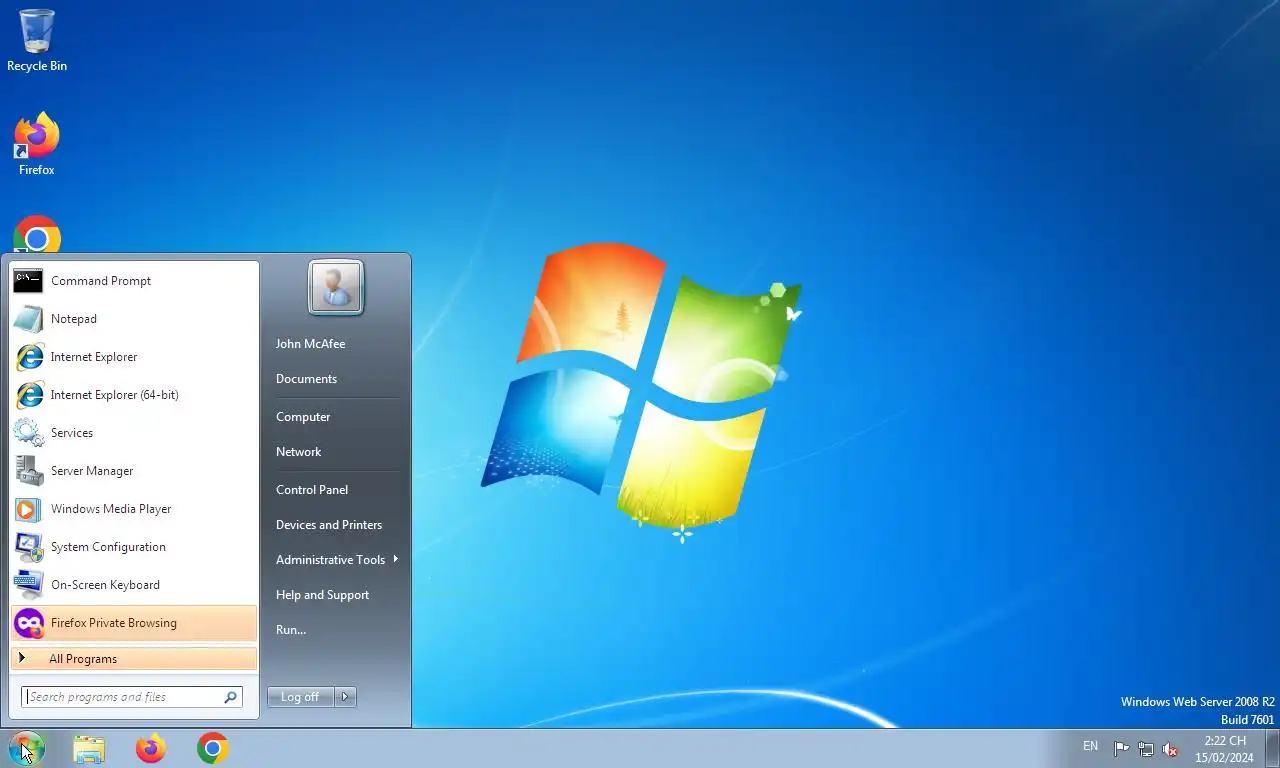Open Firefox Private Browsing mask icon
The width and height of the screenshot is (1280, 768).
28,623
